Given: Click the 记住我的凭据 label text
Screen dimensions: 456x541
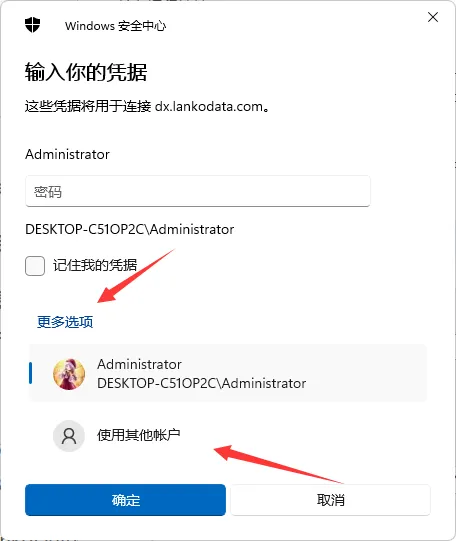Looking at the screenshot, I should [95, 265].
